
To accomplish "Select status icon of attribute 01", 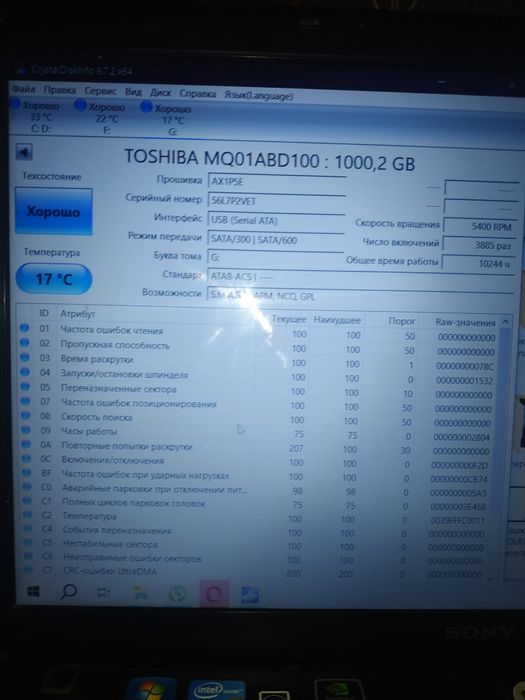I will point(25,328).
